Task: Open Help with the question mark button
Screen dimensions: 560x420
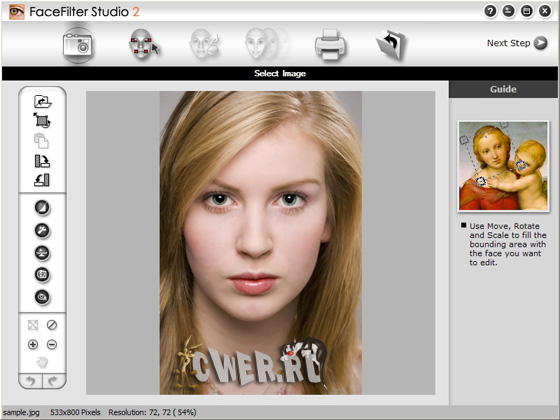Action: pos(490,11)
